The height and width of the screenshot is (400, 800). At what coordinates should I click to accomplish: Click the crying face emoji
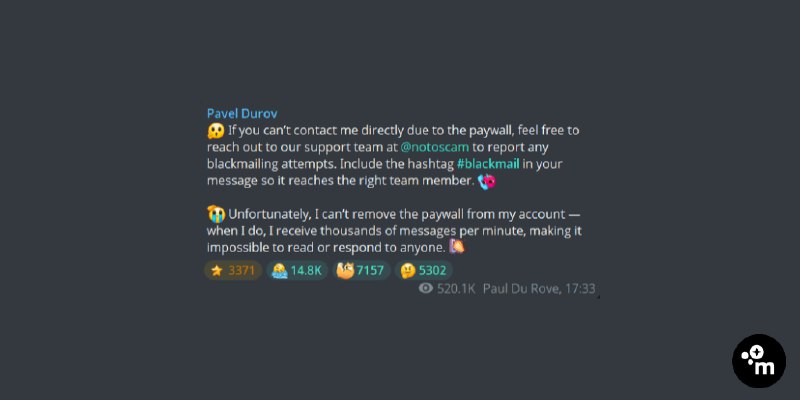pyautogui.click(x=216, y=214)
